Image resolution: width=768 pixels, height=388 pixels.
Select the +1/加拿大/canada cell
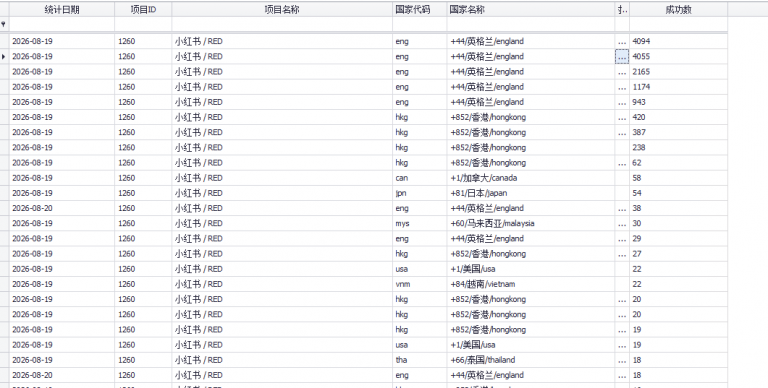click(531, 178)
